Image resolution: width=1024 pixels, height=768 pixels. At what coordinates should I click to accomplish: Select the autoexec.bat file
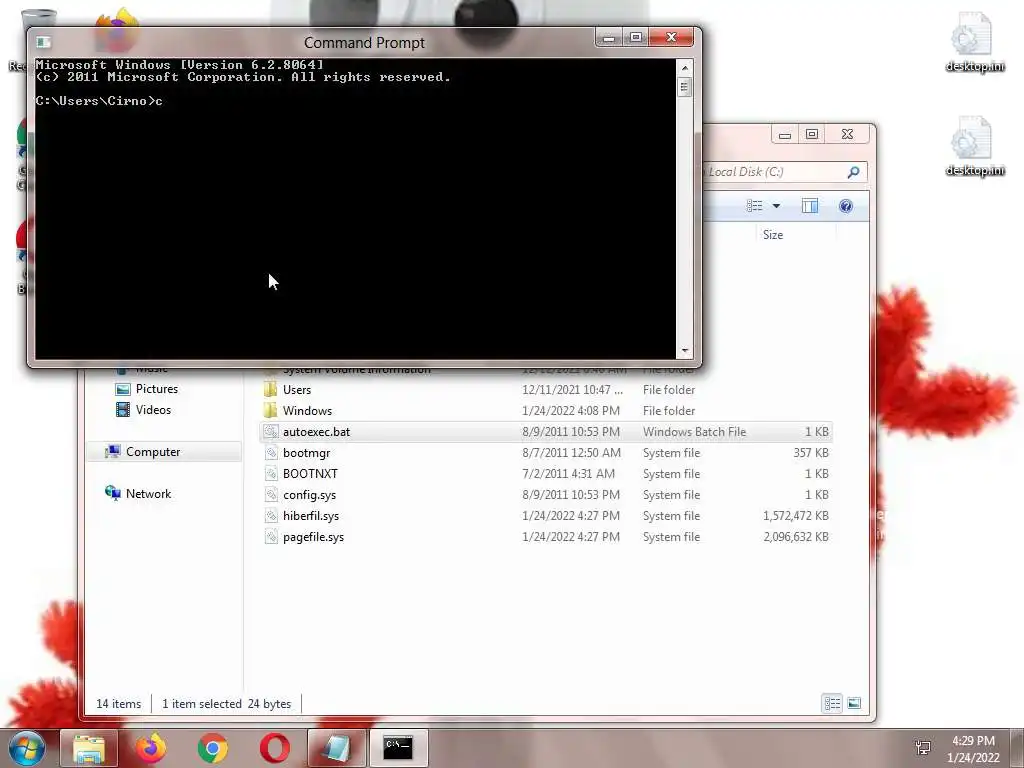click(546, 432)
